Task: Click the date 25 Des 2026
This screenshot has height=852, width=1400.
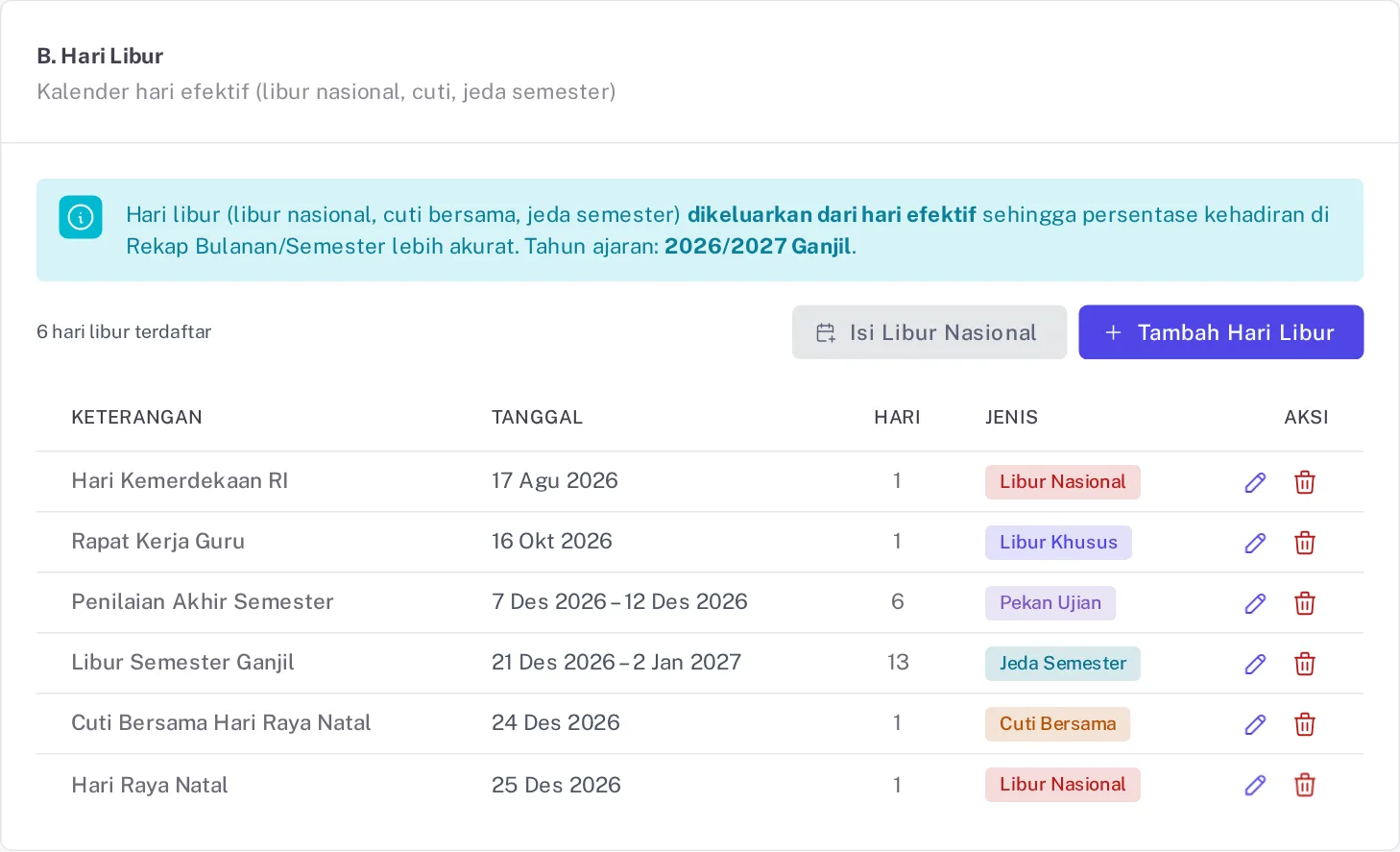Action: [x=556, y=786]
